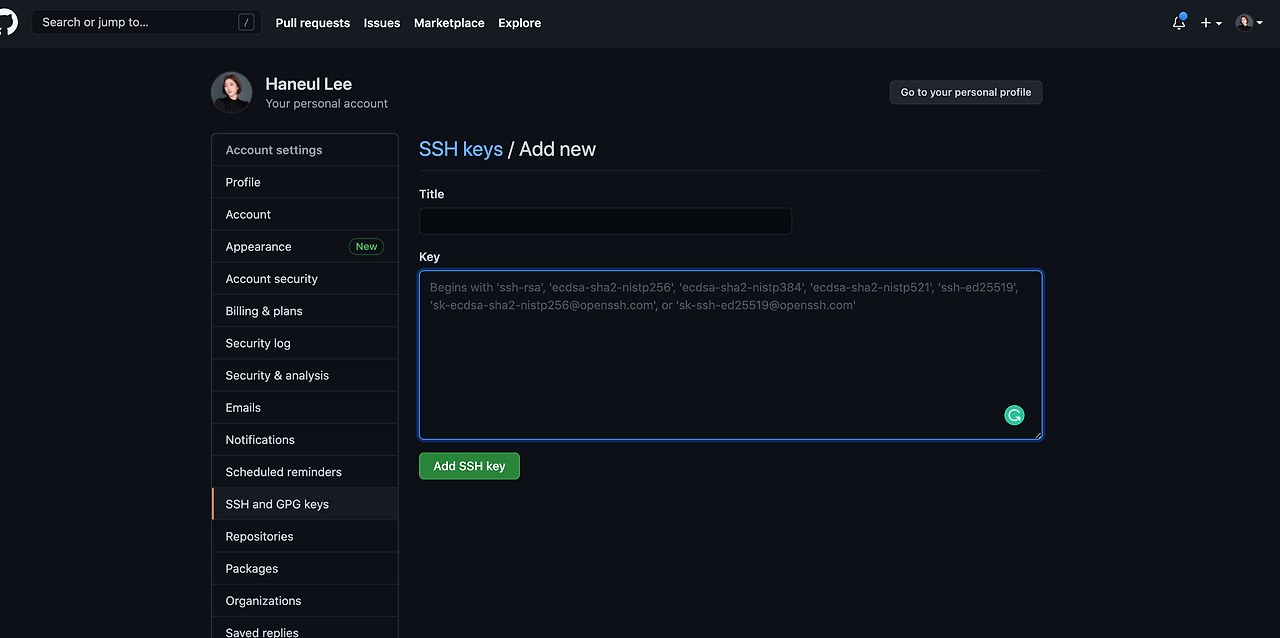Screen dimensions: 1280x638
Task: Click the GitHub logo icon
Action: [x=7, y=22]
